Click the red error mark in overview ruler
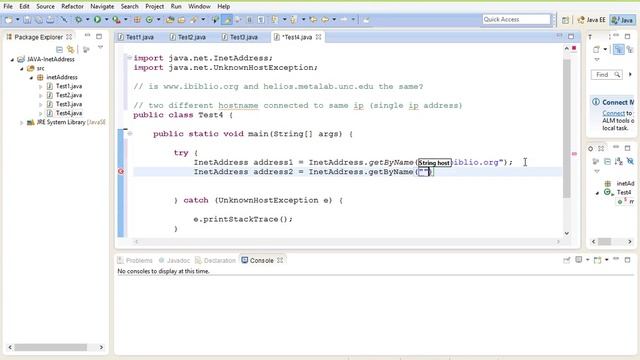 [574, 154]
